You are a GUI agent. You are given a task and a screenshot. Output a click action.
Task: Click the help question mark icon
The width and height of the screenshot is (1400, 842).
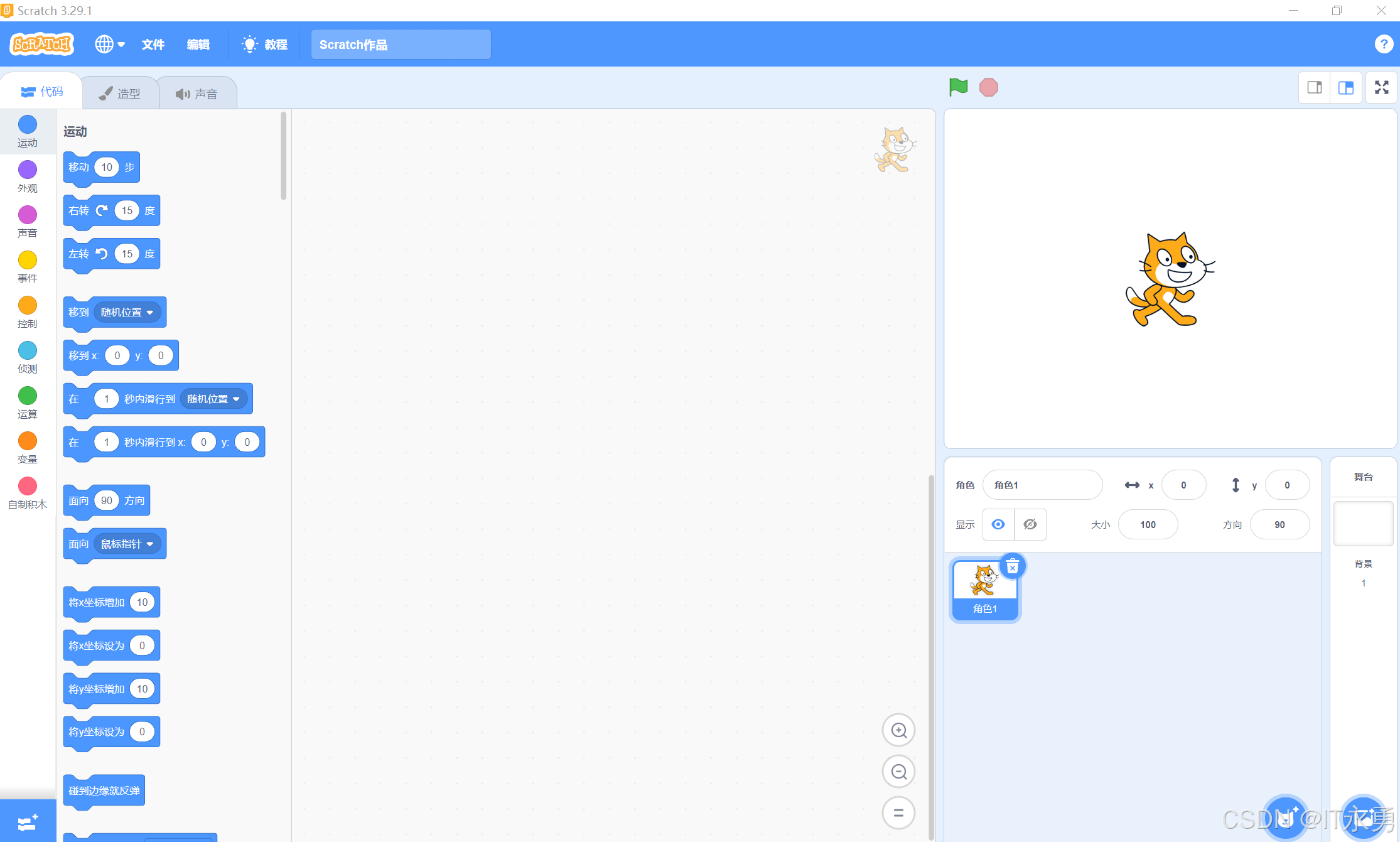pyautogui.click(x=1383, y=44)
